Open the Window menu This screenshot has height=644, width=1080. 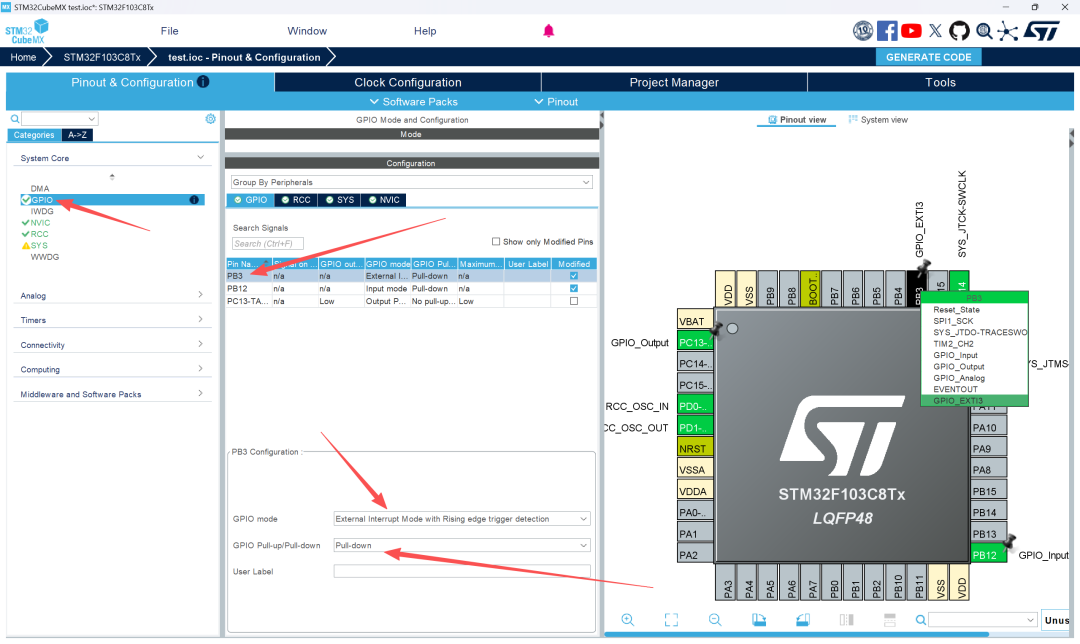tap(307, 31)
